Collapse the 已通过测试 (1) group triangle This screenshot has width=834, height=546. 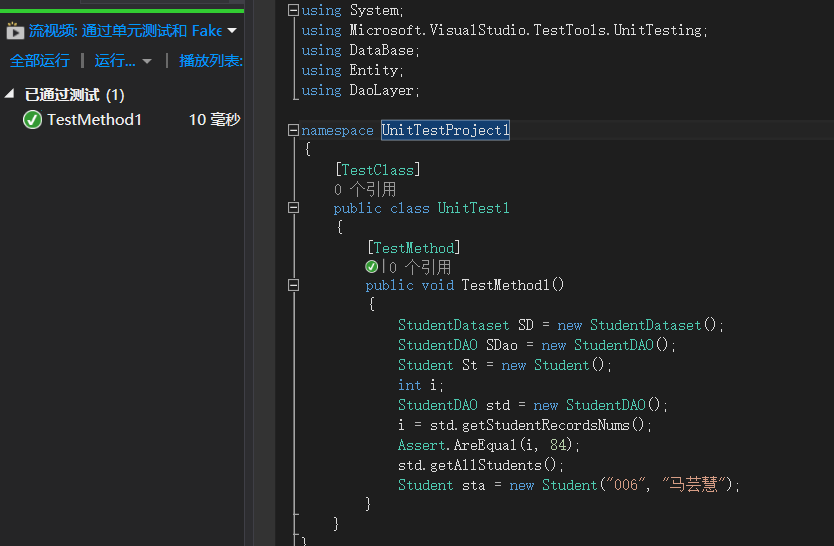pos(10,94)
